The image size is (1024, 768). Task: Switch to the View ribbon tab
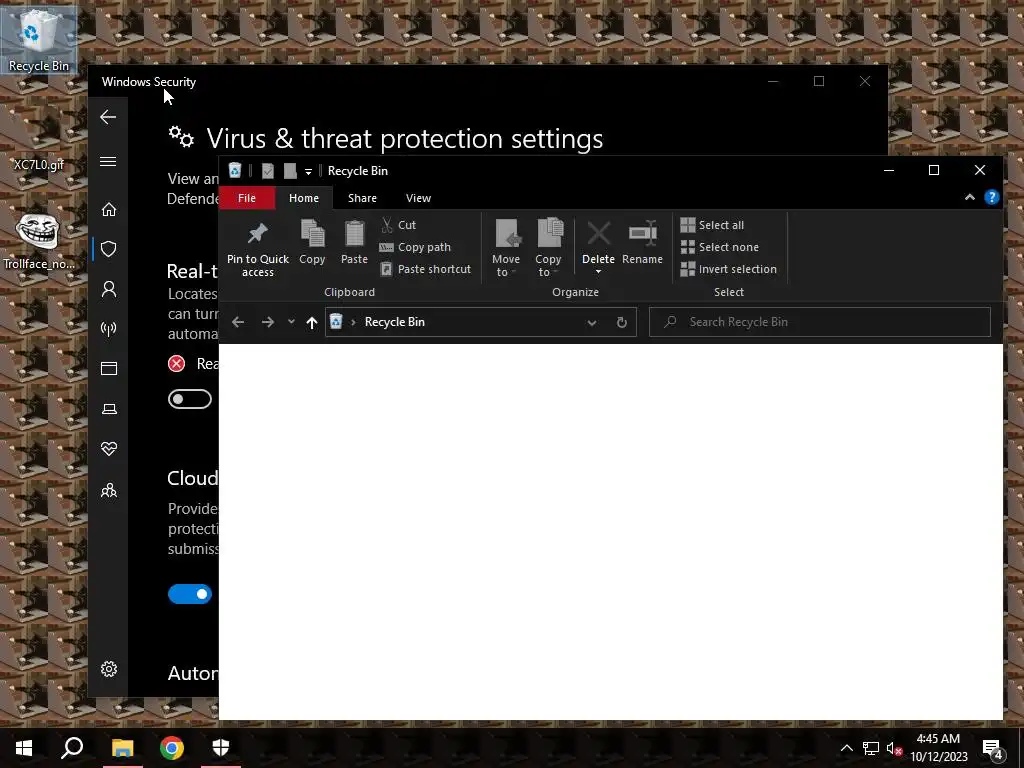[418, 198]
